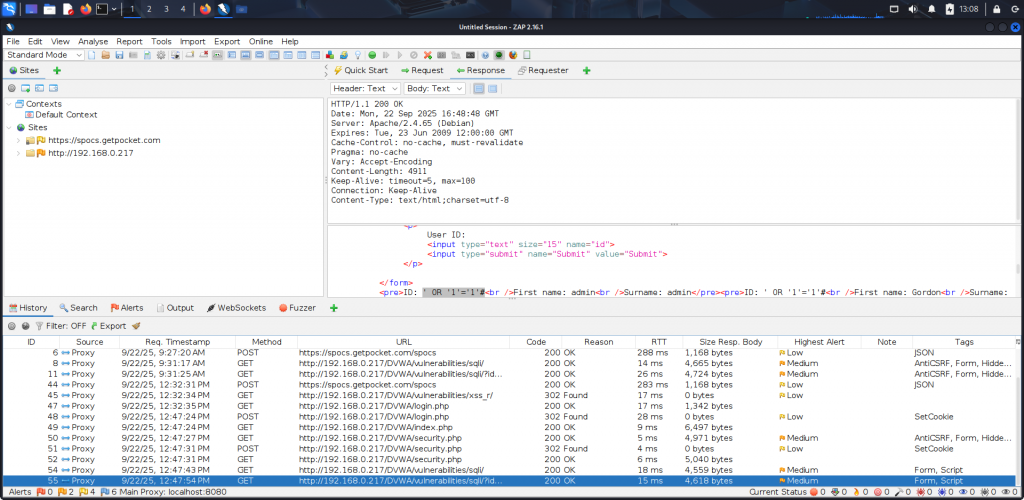Screen dimensions: 1024x500
Task: Expand the http://192.168.0.217 site node
Action: pos(19,153)
